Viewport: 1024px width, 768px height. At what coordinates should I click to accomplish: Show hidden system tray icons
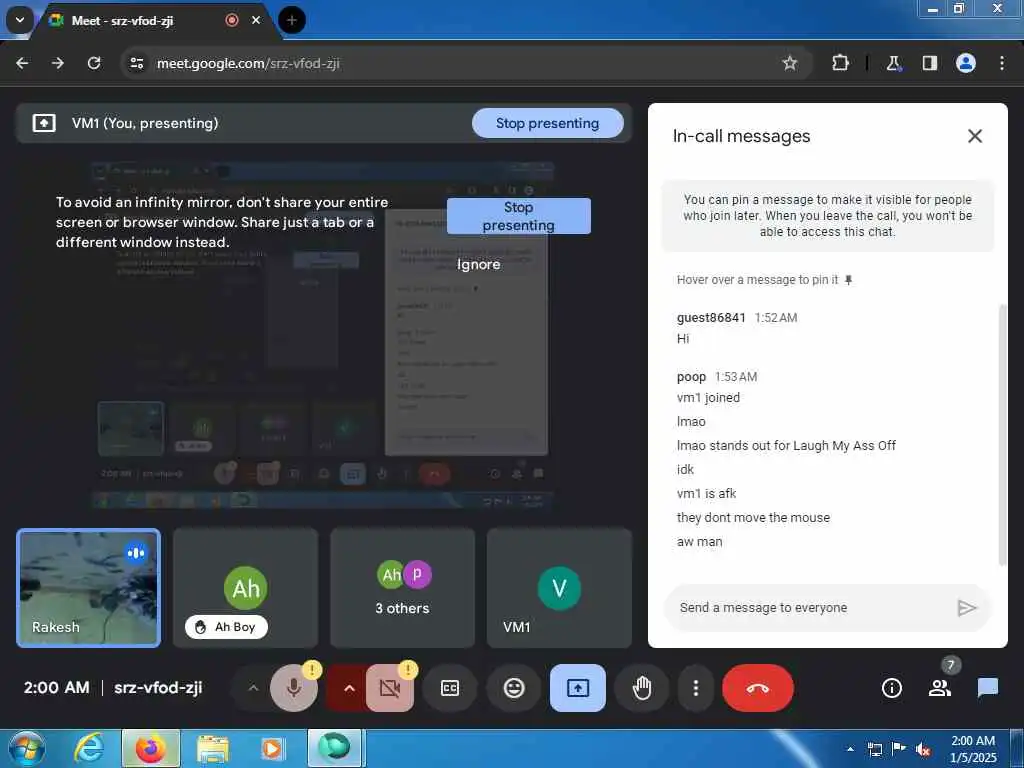click(x=850, y=748)
